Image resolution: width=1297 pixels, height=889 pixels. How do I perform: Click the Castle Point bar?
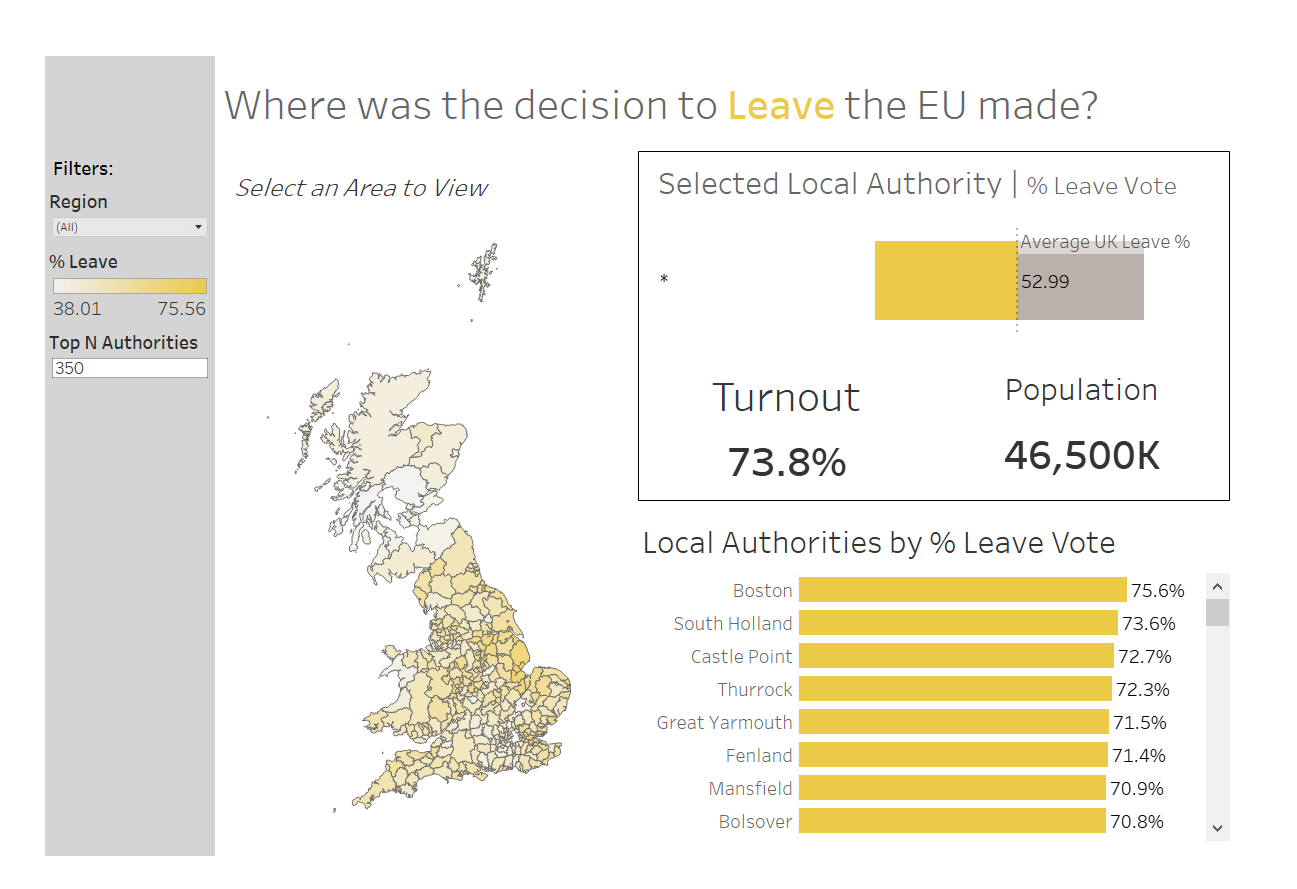[955, 656]
